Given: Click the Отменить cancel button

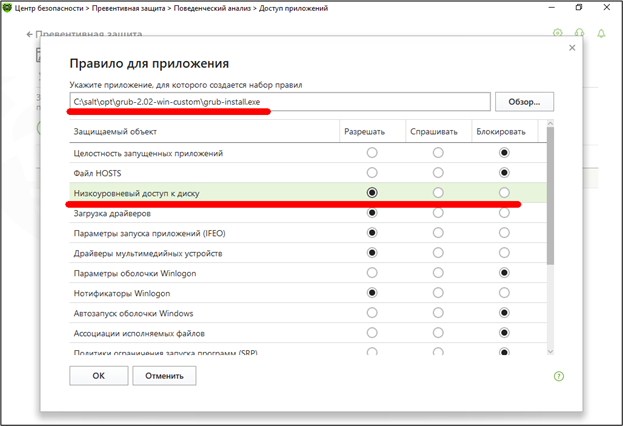Looking at the screenshot, I should pyautogui.click(x=164, y=376).
